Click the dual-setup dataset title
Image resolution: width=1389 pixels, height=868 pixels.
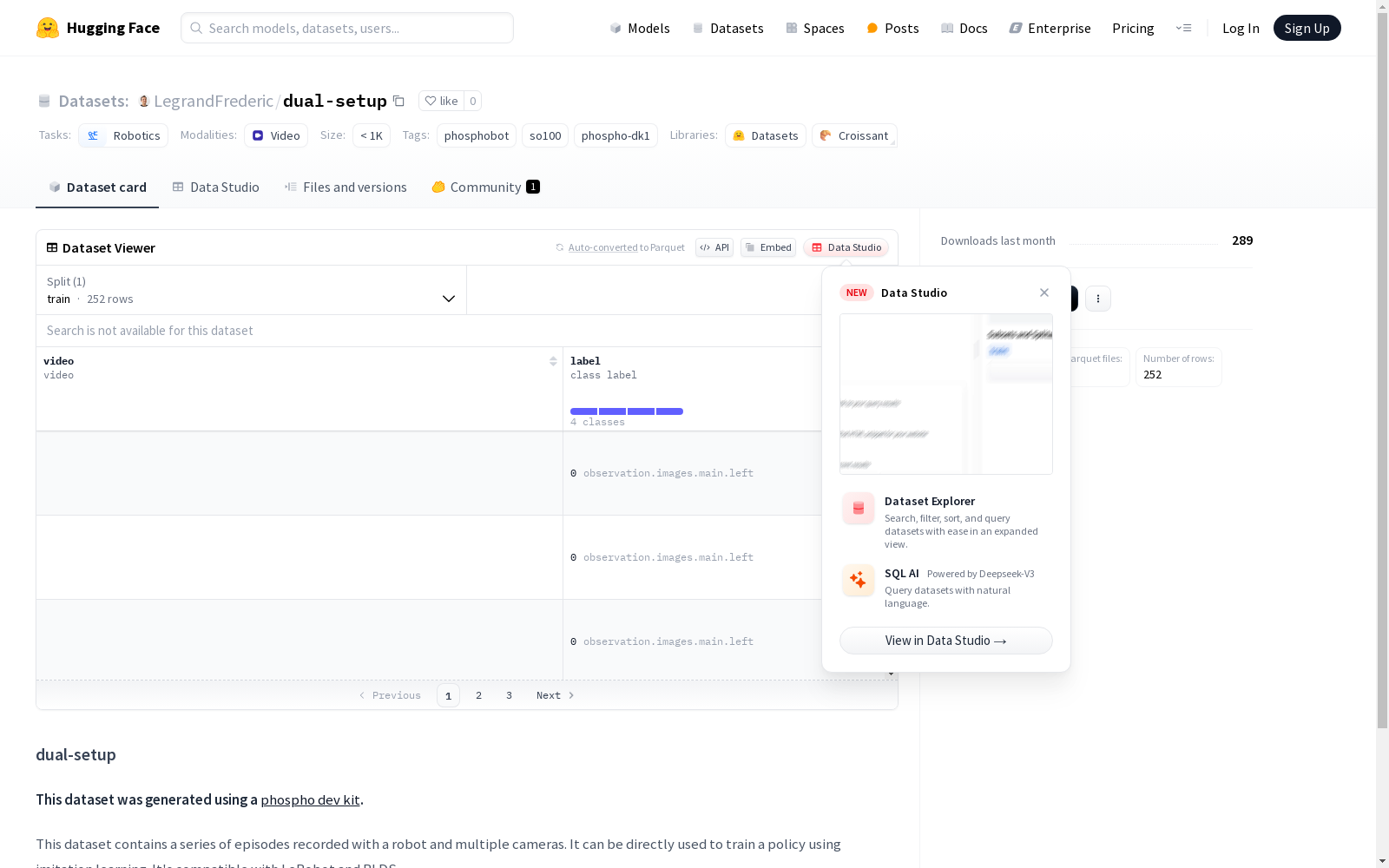click(x=335, y=101)
